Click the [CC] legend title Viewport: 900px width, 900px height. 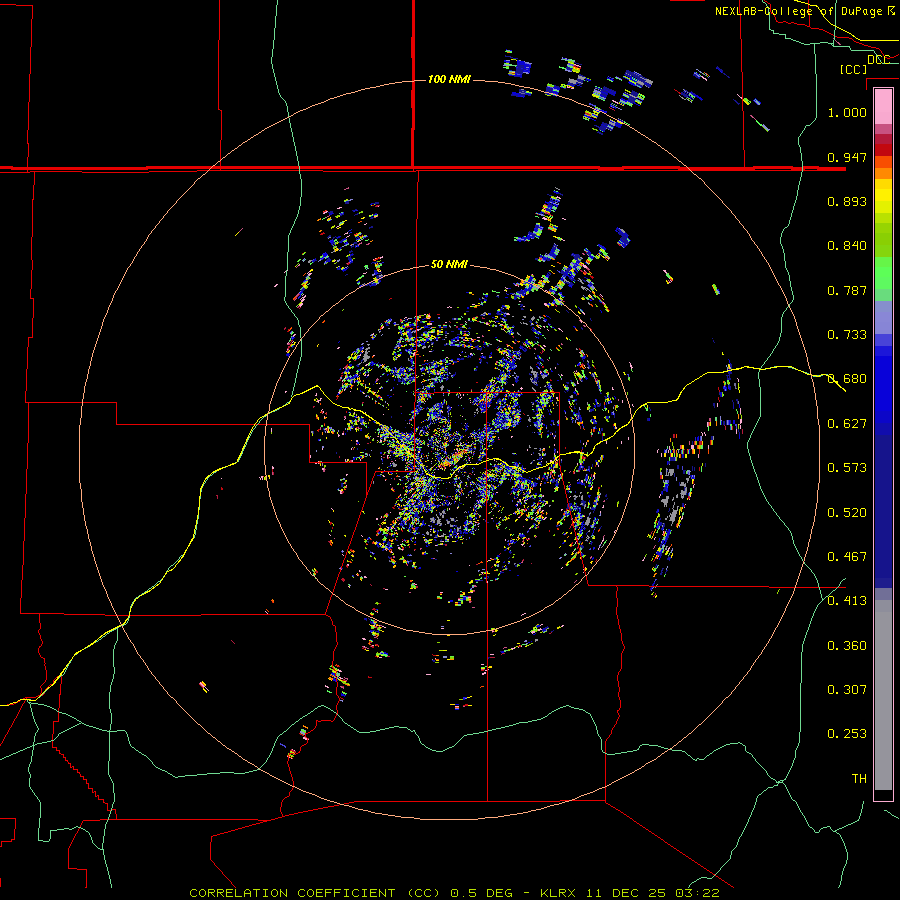click(853, 69)
